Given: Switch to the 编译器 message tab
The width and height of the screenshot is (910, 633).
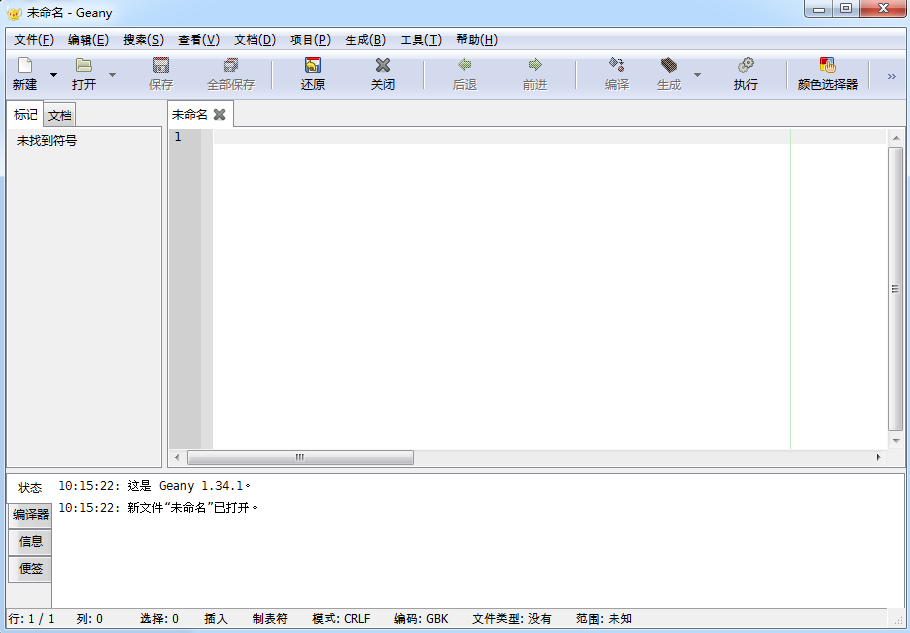Looking at the screenshot, I should pyautogui.click(x=31, y=515).
